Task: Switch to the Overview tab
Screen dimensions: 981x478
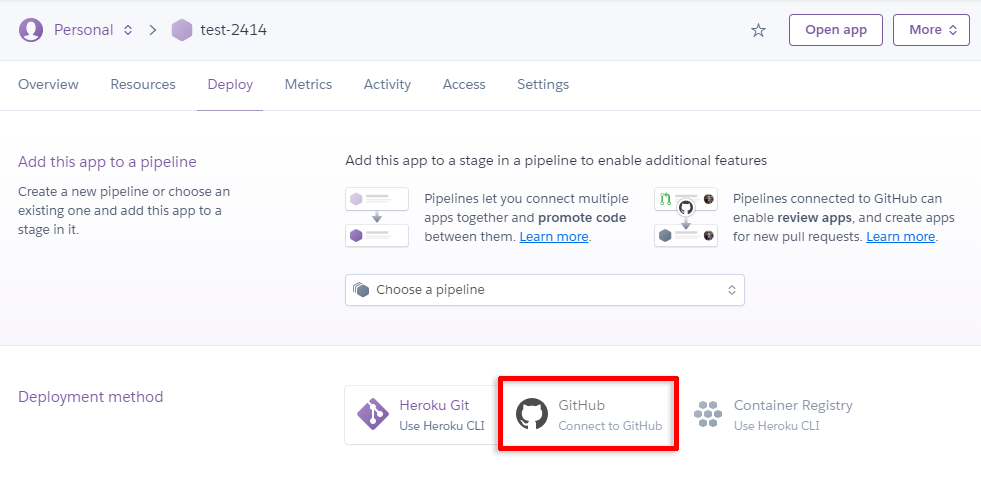Action: click(48, 84)
